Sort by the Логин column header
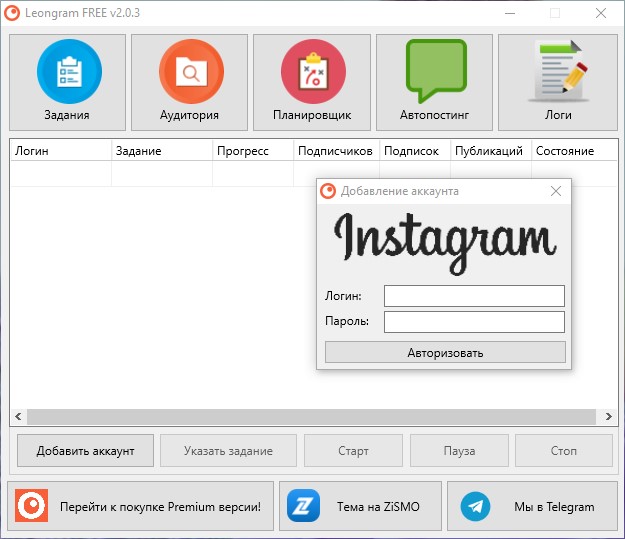This screenshot has width=625, height=539. 60,151
